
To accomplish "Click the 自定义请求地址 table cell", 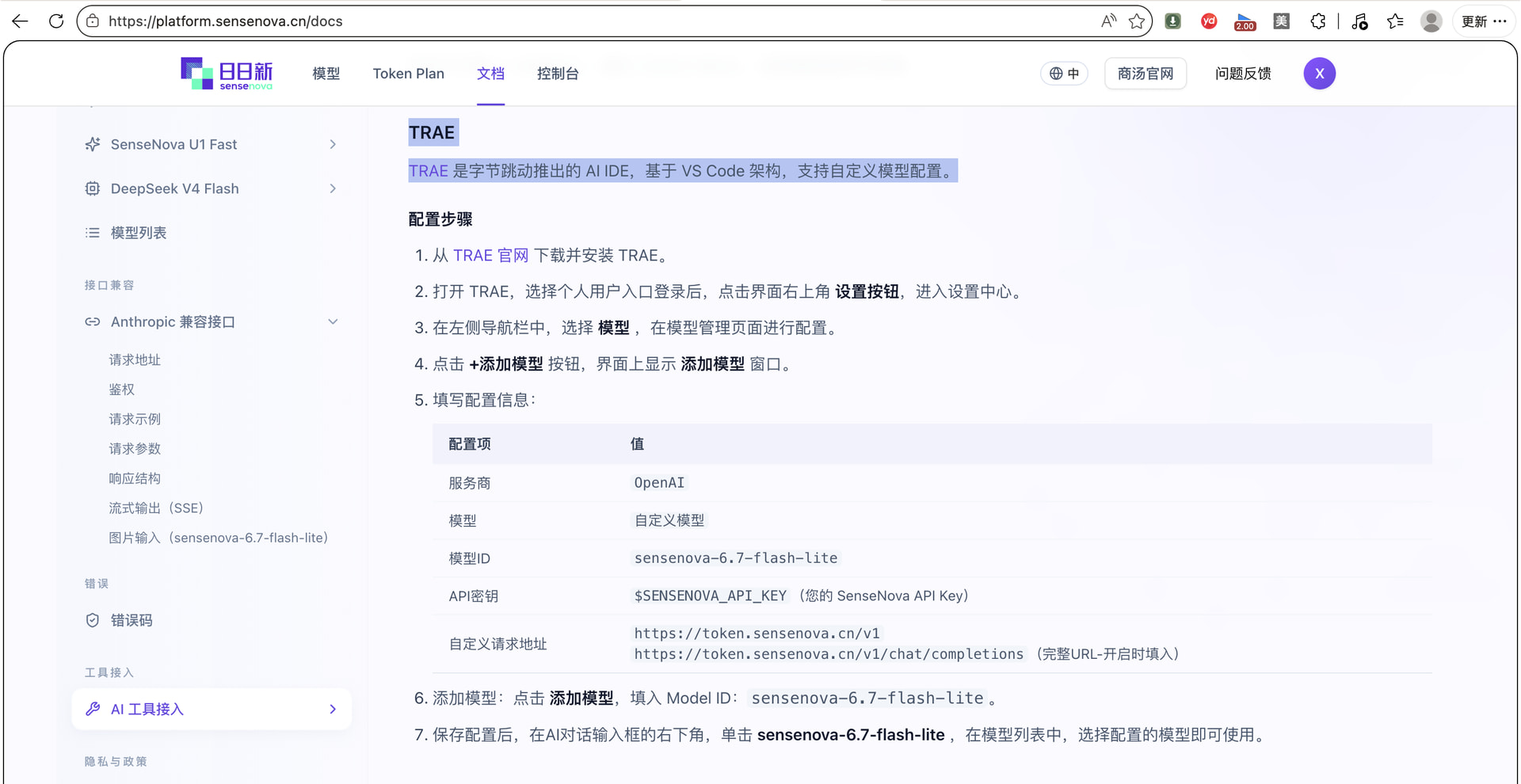I will click(498, 644).
